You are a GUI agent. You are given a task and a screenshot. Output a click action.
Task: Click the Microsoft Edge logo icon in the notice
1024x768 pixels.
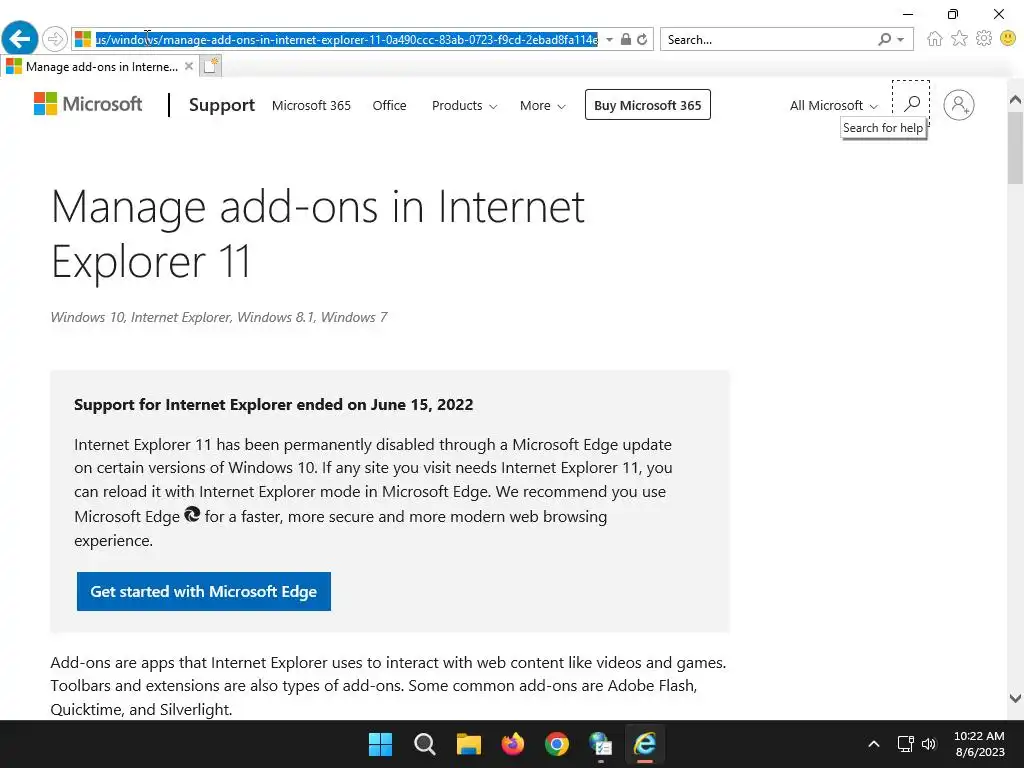coord(192,515)
